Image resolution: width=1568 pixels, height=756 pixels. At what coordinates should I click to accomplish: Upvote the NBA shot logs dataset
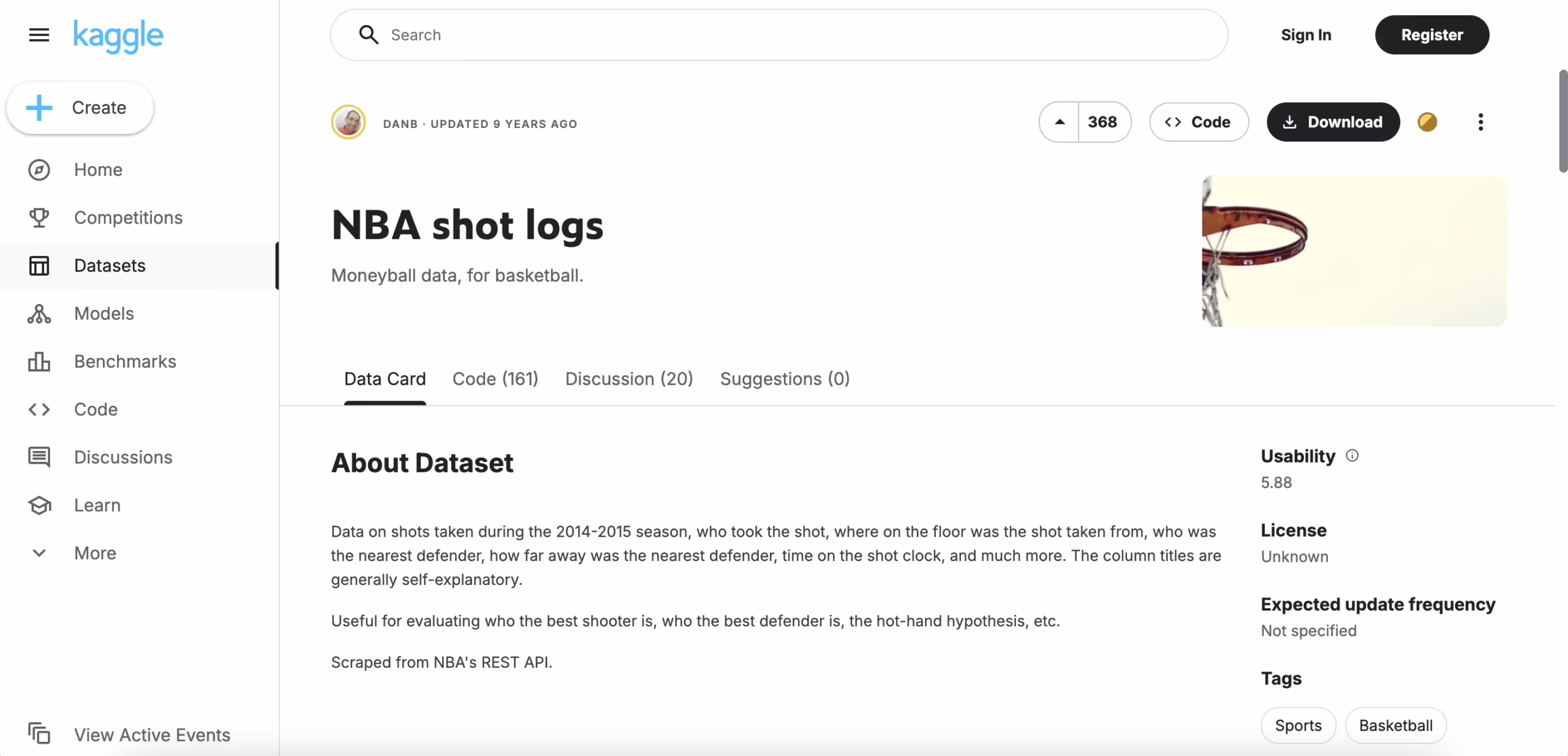[1060, 122]
